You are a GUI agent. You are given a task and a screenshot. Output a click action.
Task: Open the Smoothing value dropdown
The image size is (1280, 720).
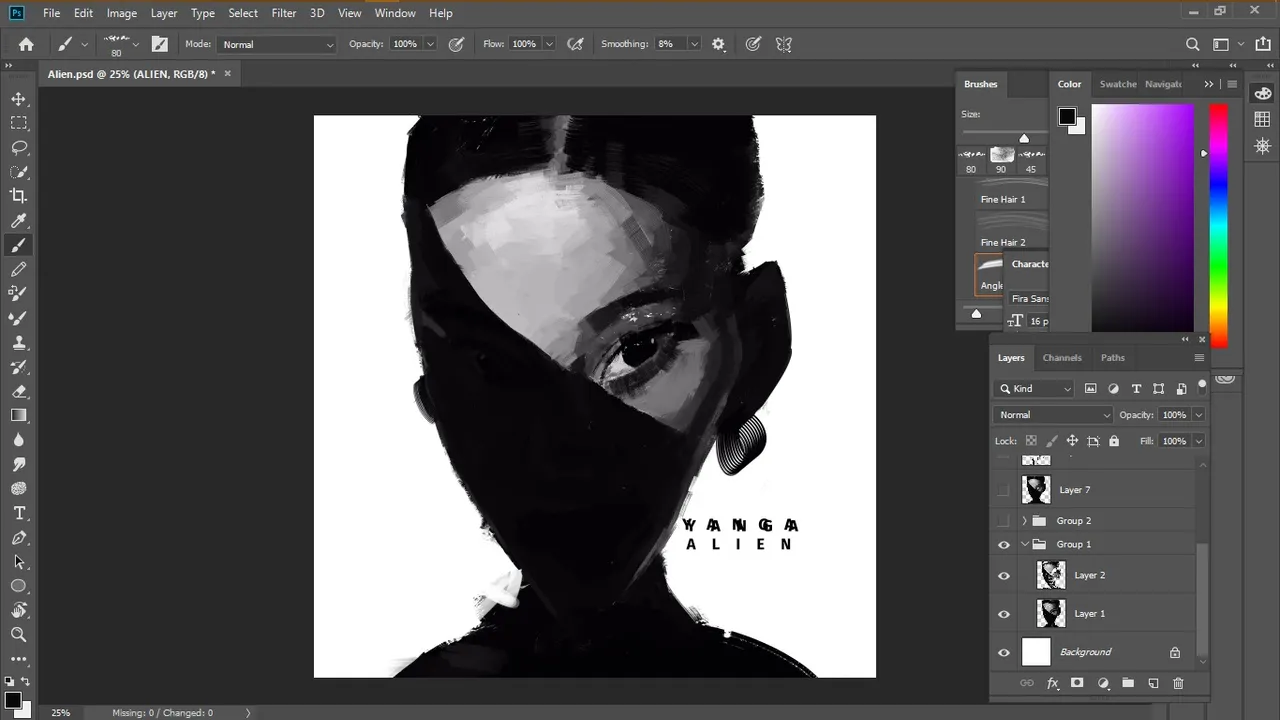pyautogui.click(x=692, y=44)
